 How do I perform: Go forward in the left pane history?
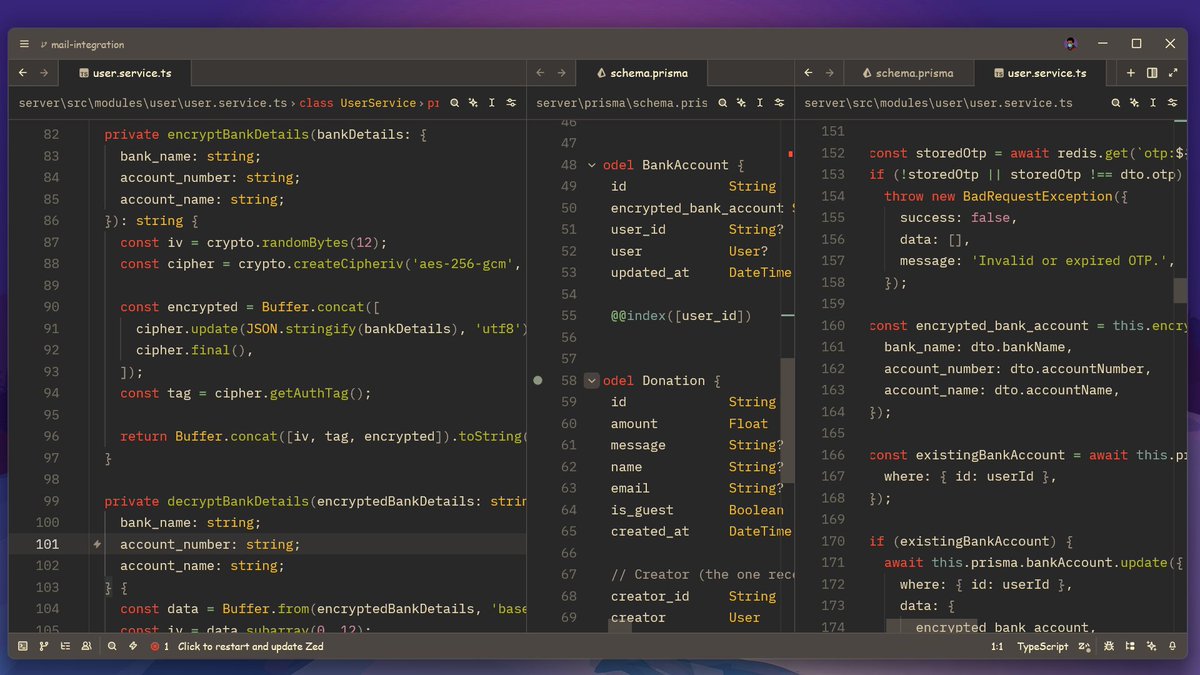click(44, 73)
